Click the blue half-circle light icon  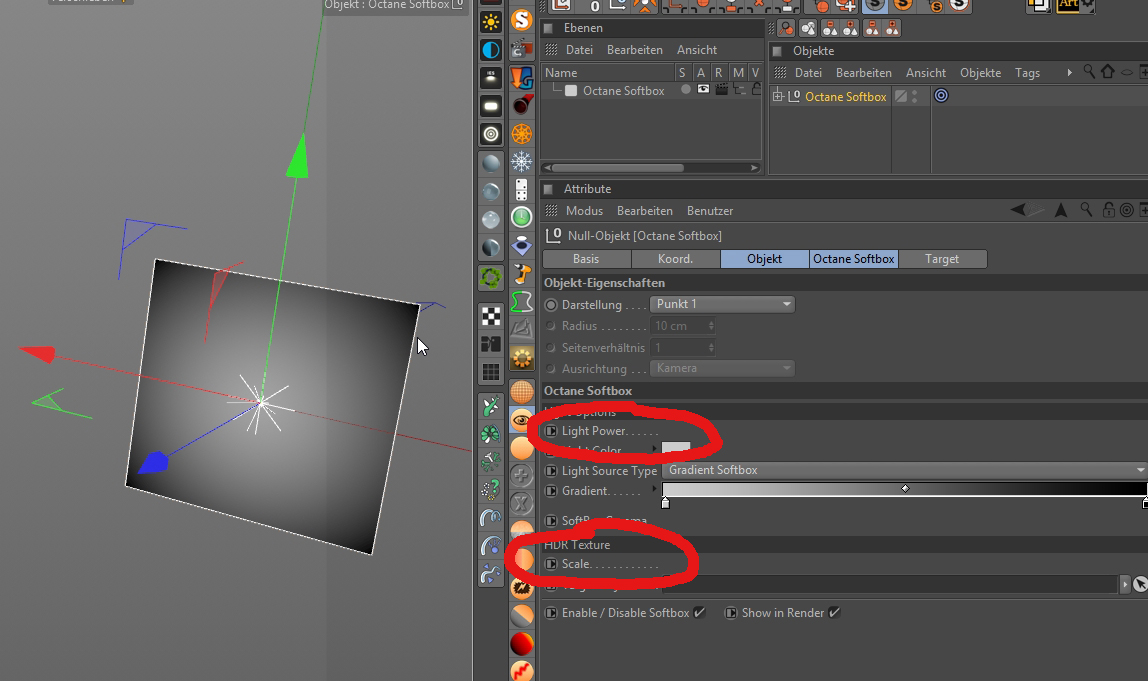491,50
